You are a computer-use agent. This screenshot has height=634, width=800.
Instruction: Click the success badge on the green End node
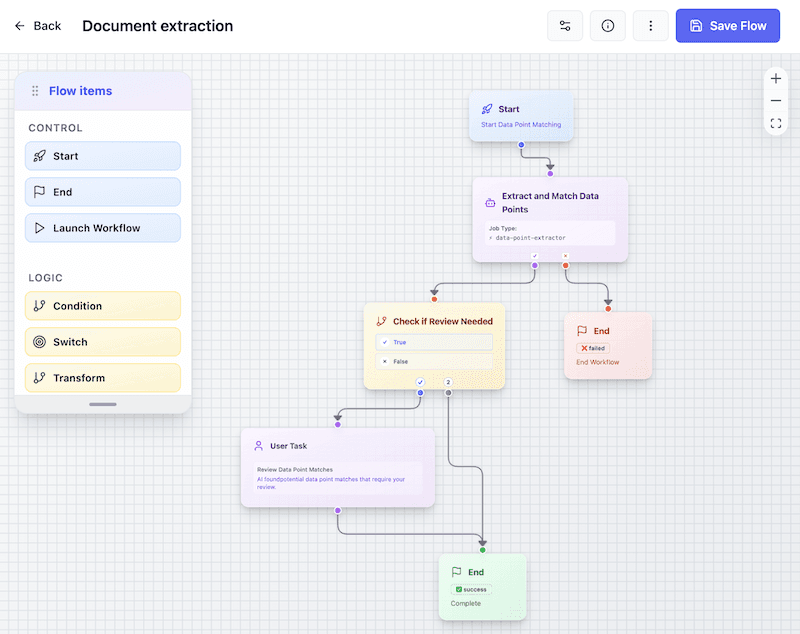[x=469, y=589]
